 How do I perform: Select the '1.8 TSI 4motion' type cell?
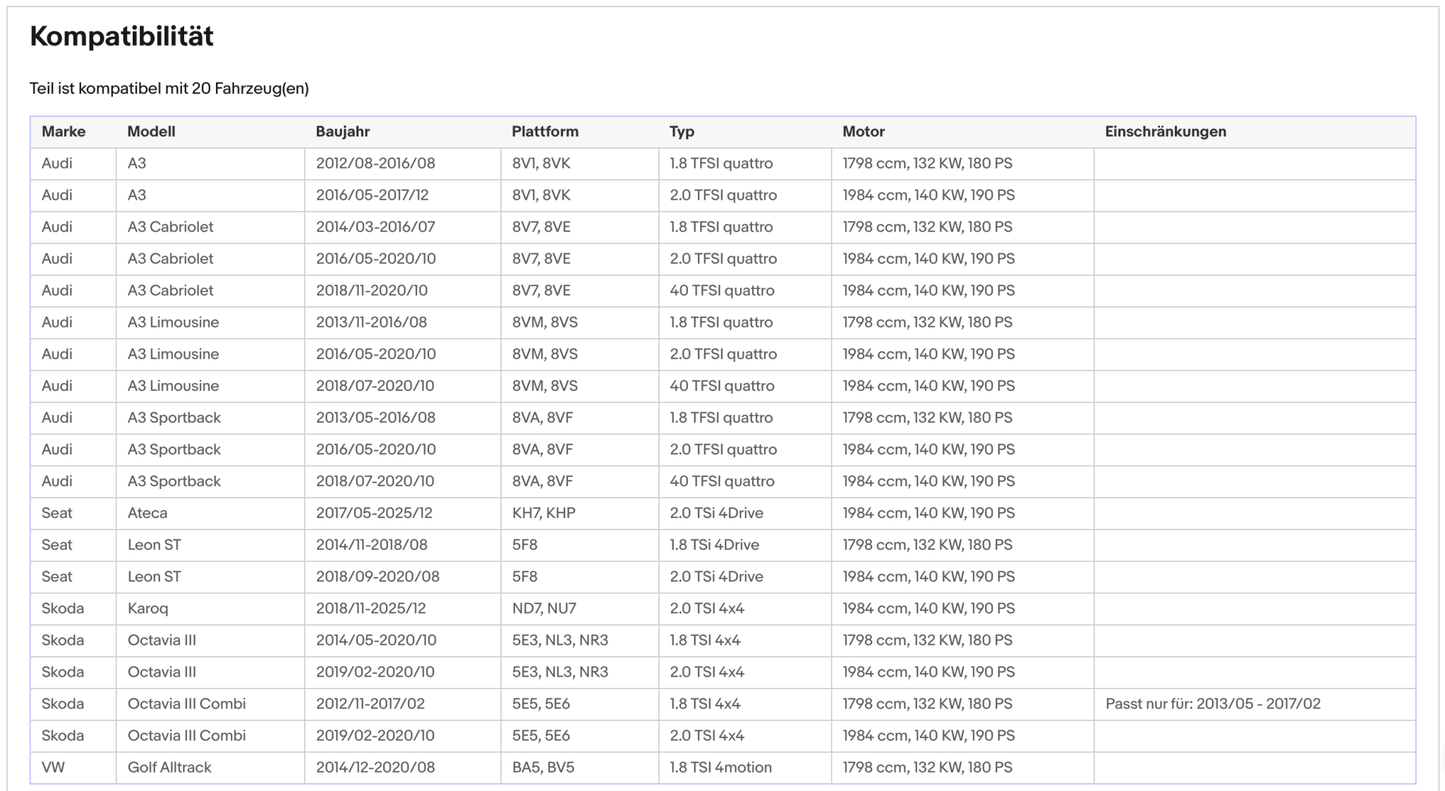click(720, 768)
